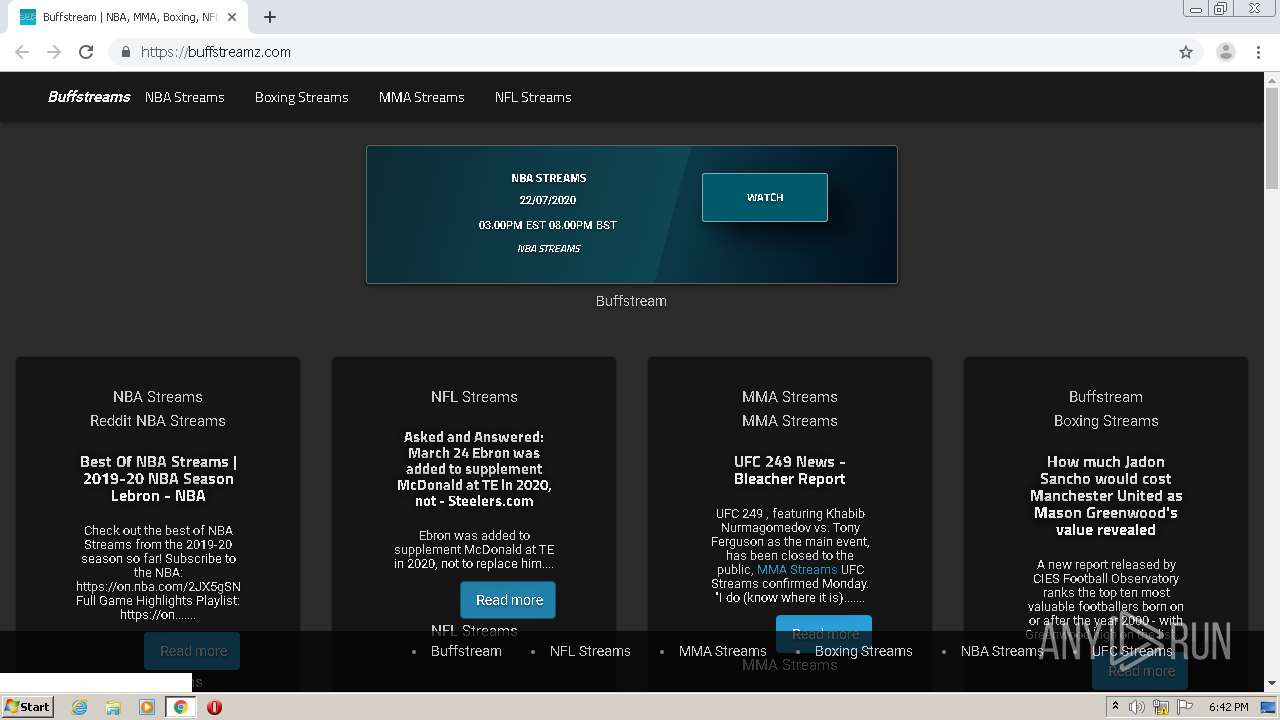Open Best Of NBA Streams article title

158,478
